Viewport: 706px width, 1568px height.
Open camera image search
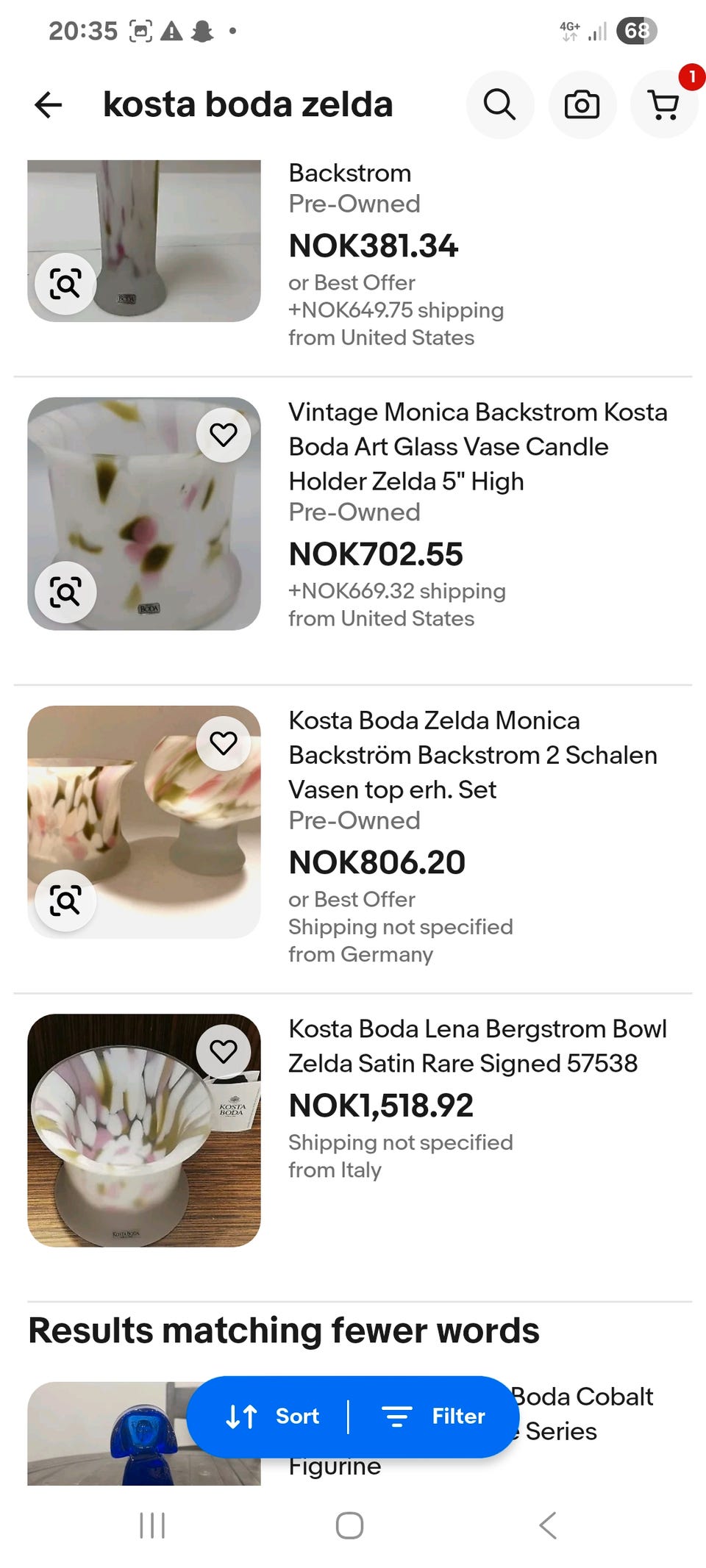(582, 104)
